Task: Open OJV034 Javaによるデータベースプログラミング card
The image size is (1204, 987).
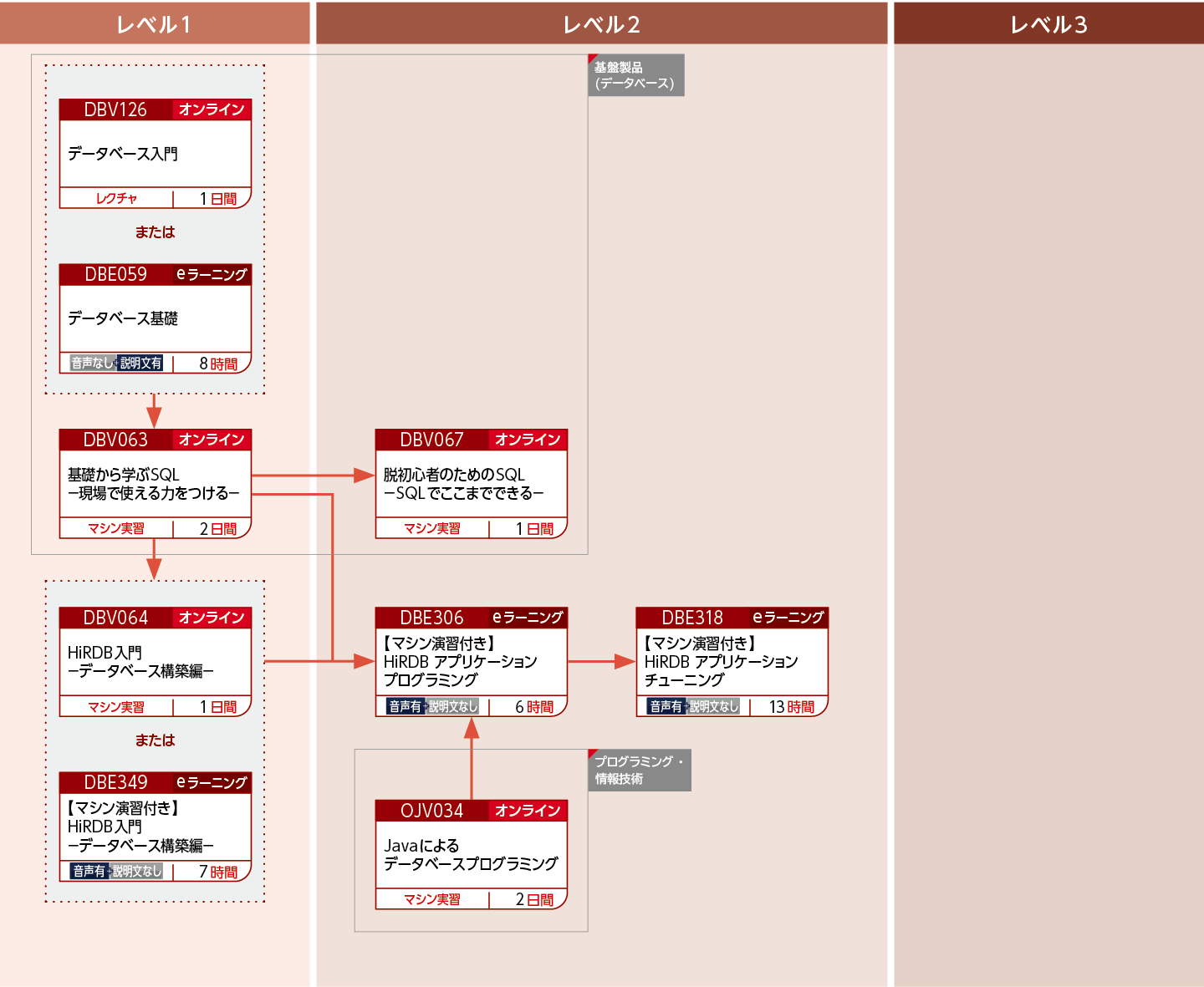Action: (x=472, y=854)
